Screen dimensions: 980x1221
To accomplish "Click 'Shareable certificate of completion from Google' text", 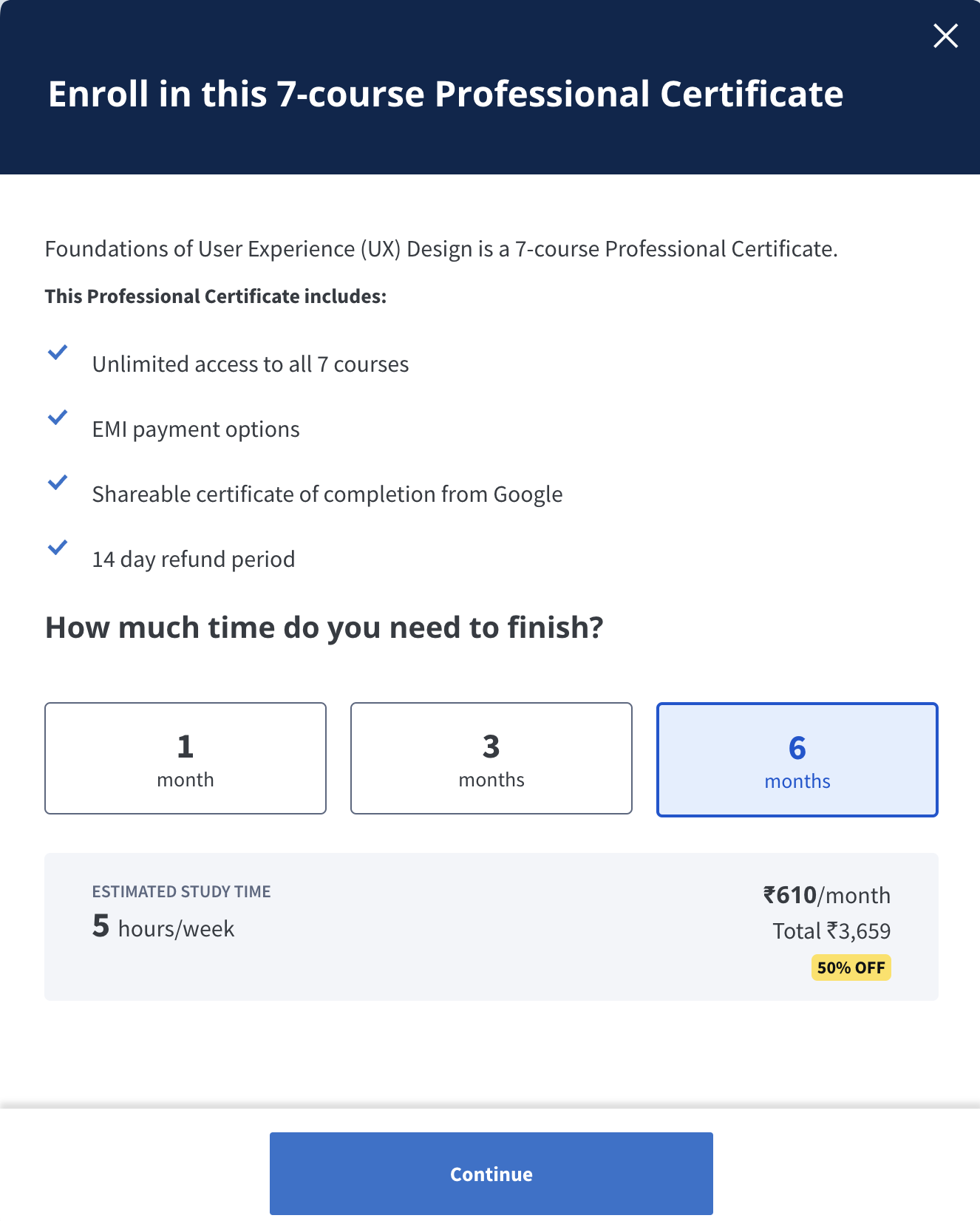I will coord(327,494).
